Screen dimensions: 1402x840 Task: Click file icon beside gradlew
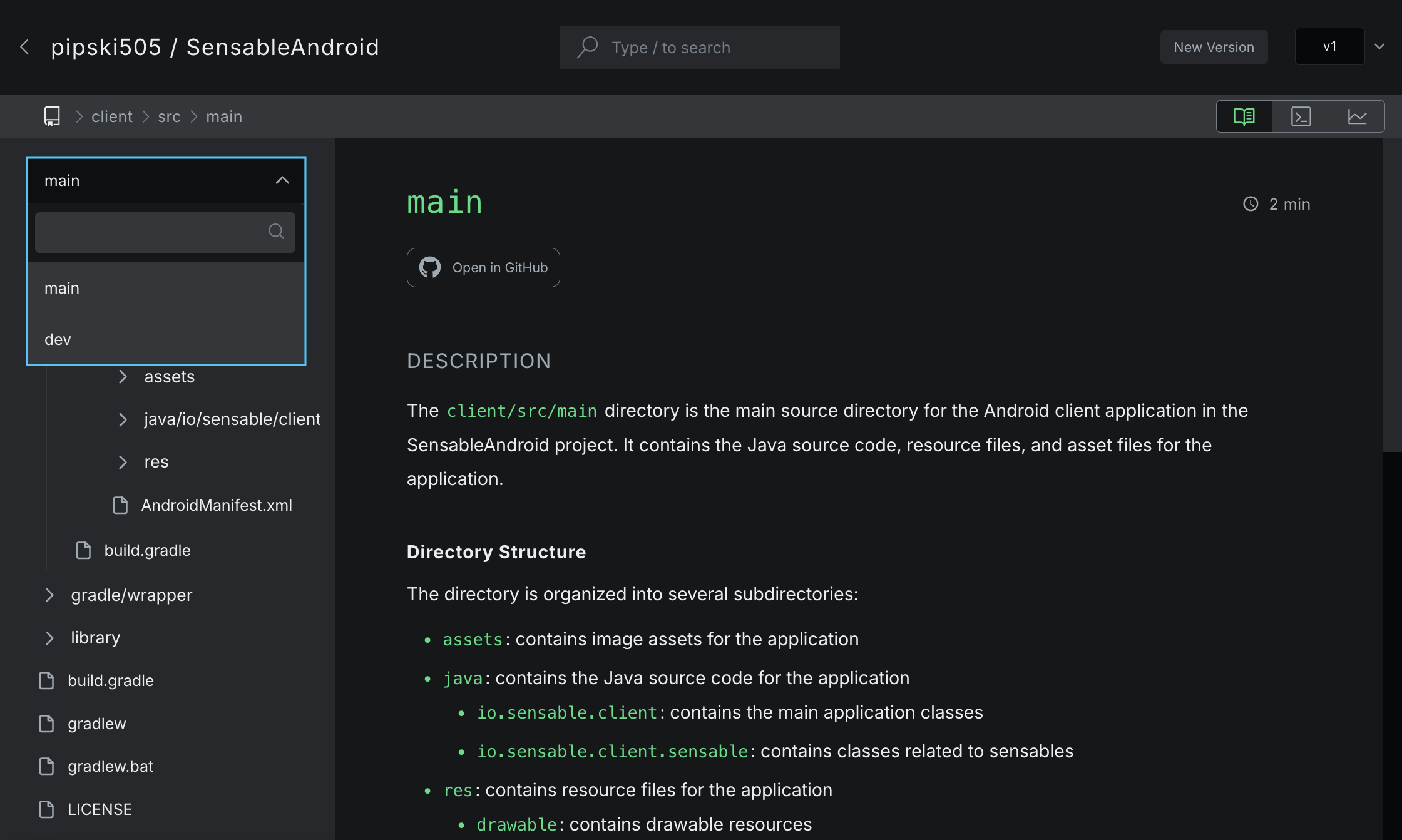tap(47, 724)
